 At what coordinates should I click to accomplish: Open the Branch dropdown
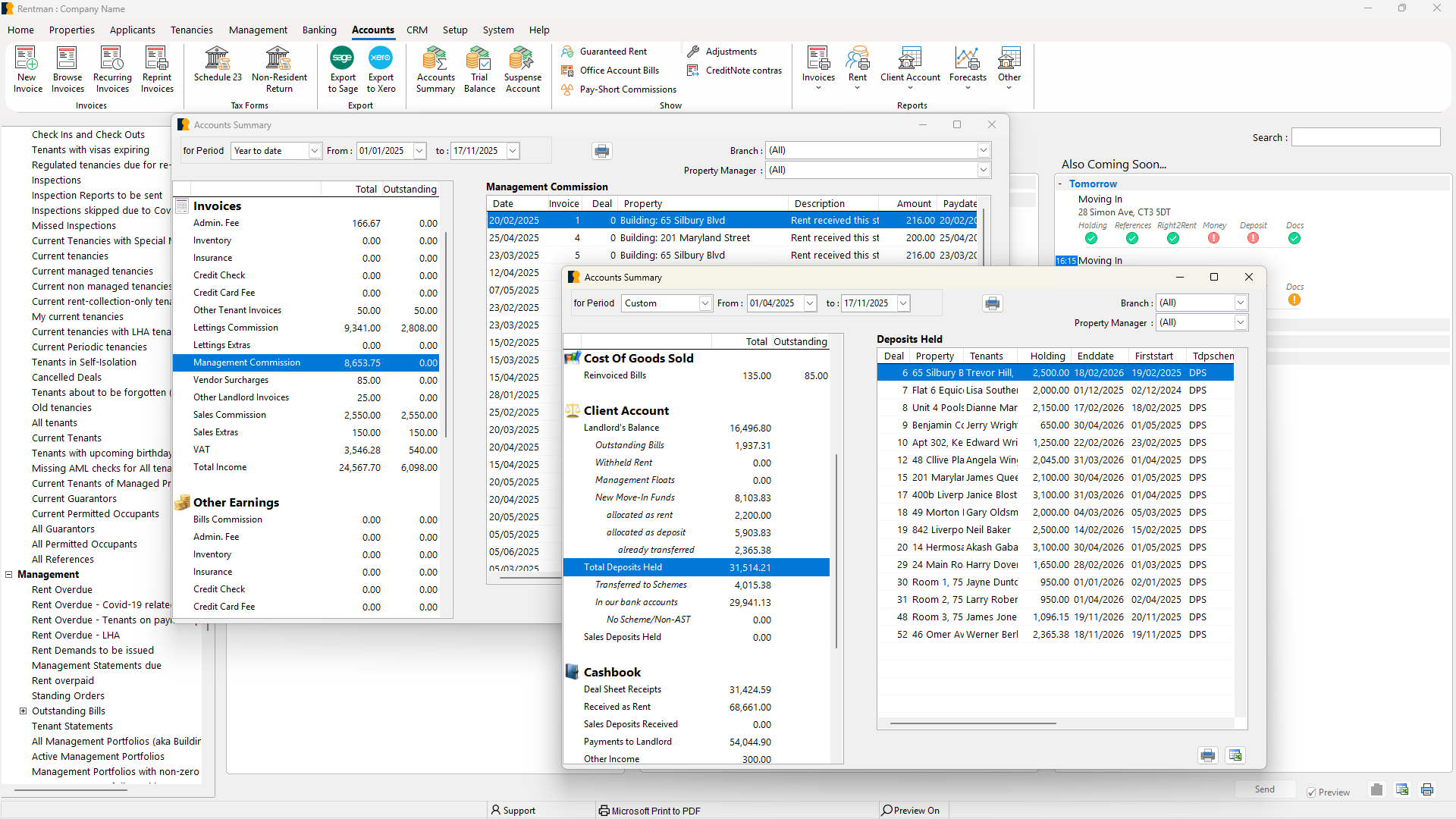pyautogui.click(x=1241, y=303)
